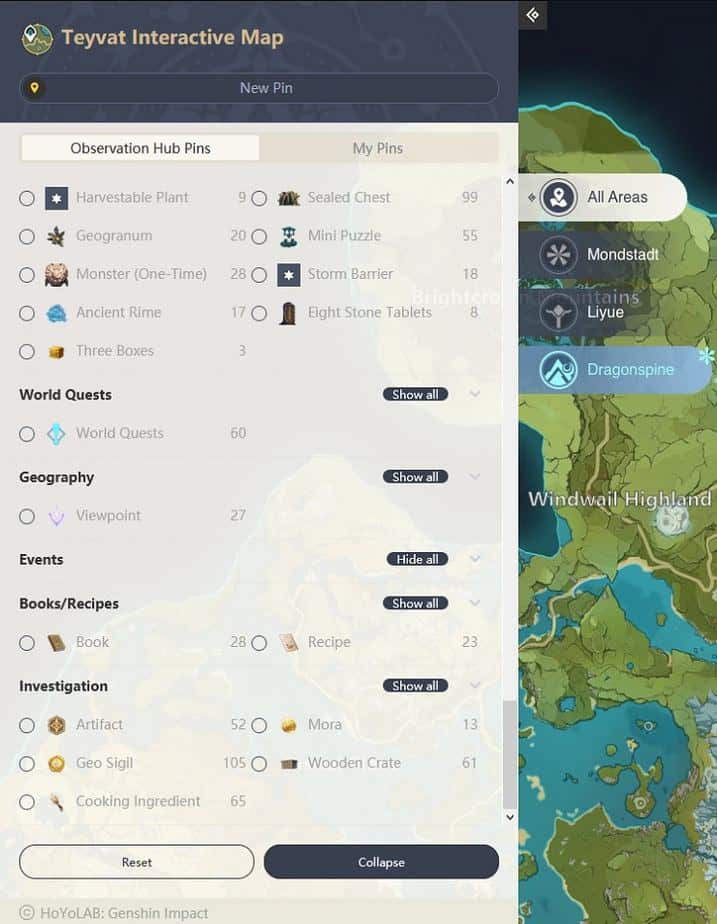This screenshot has height=924, width=717.
Task: Collapse the Geography section chevron
Action: pos(475,477)
